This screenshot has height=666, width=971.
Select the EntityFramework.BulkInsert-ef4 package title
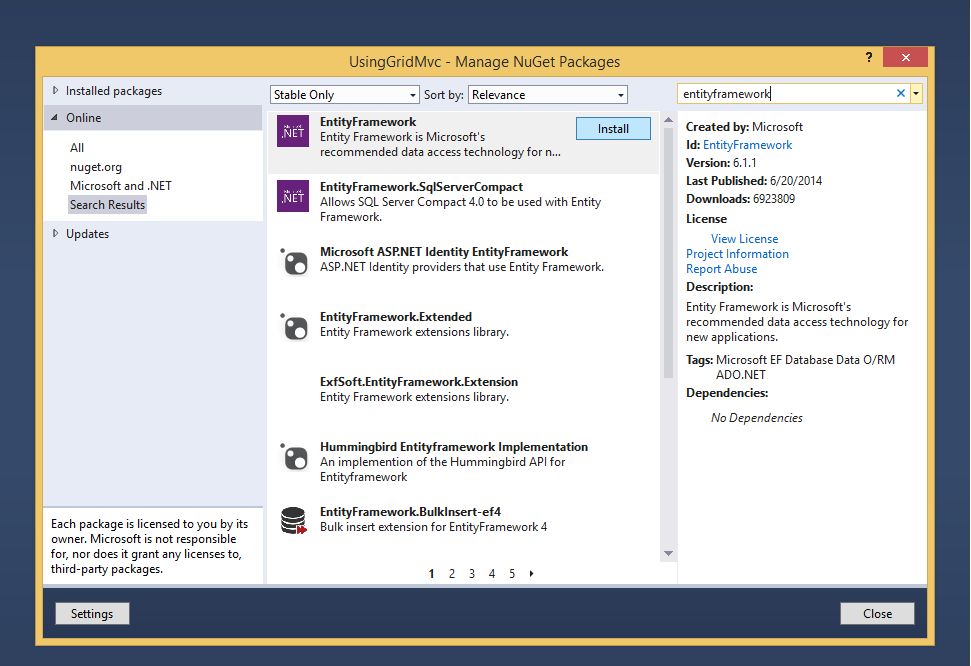pyautogui.click(x=410, y=512)
